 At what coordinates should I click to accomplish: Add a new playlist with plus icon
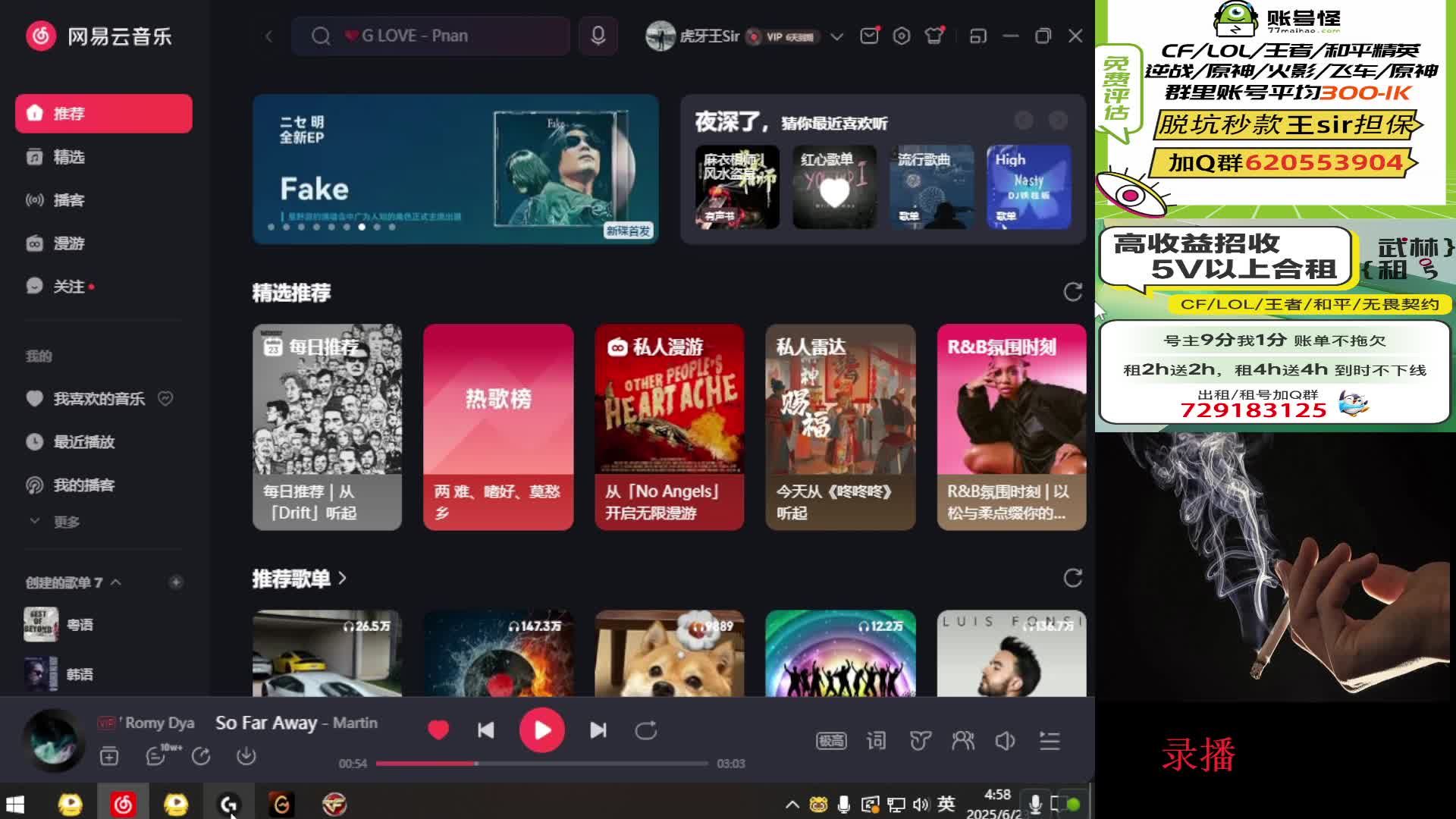point(176,582)
